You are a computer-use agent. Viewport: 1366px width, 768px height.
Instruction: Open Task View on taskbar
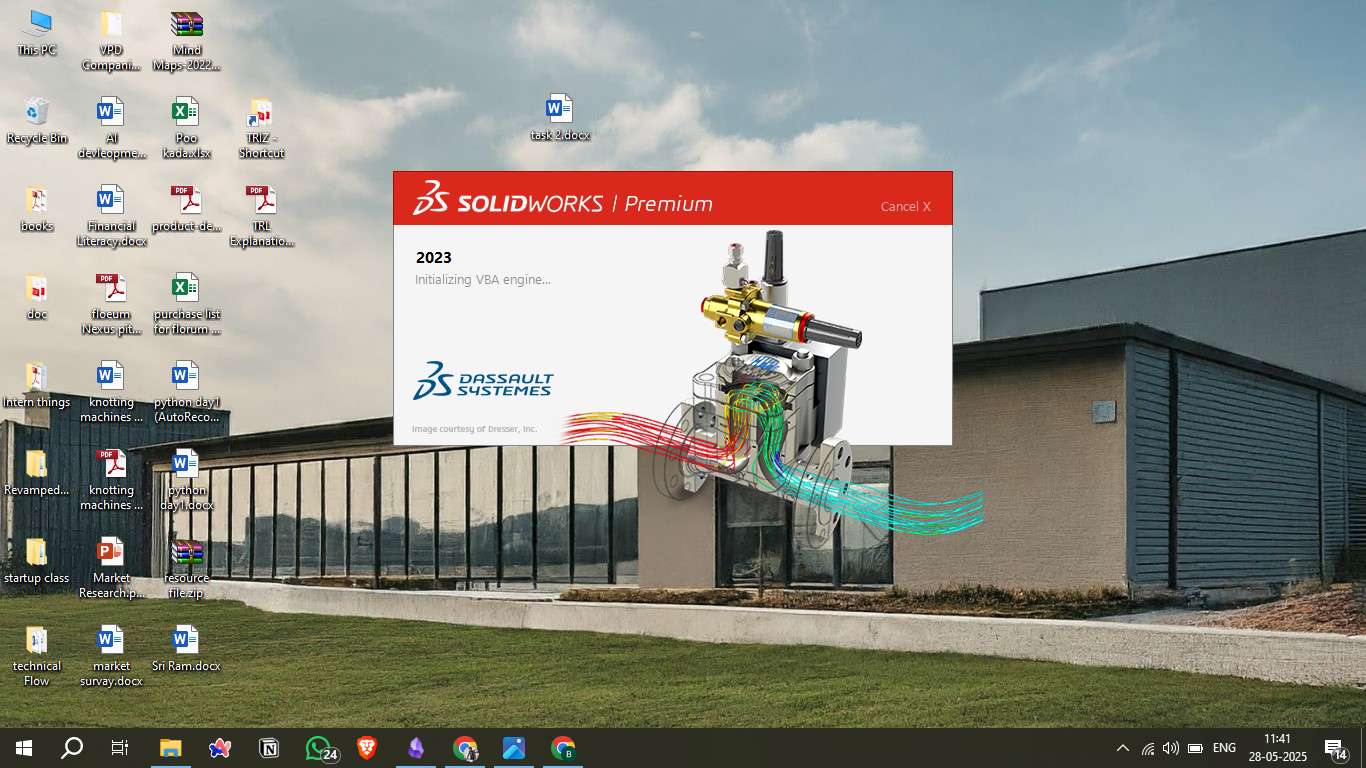pos(120,748)
